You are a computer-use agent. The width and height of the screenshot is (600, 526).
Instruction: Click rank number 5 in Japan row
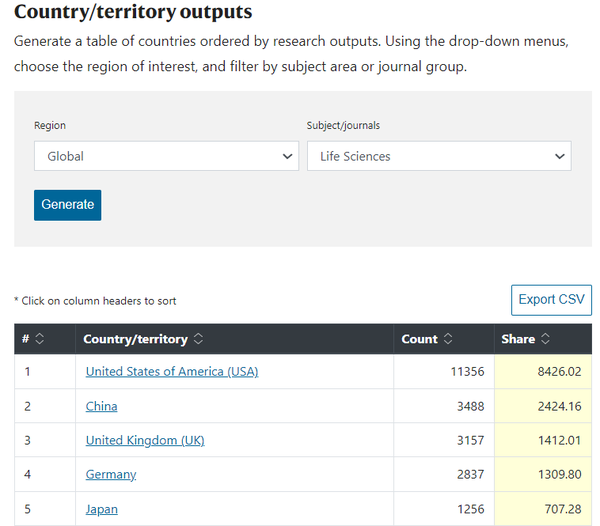[28, 509]
